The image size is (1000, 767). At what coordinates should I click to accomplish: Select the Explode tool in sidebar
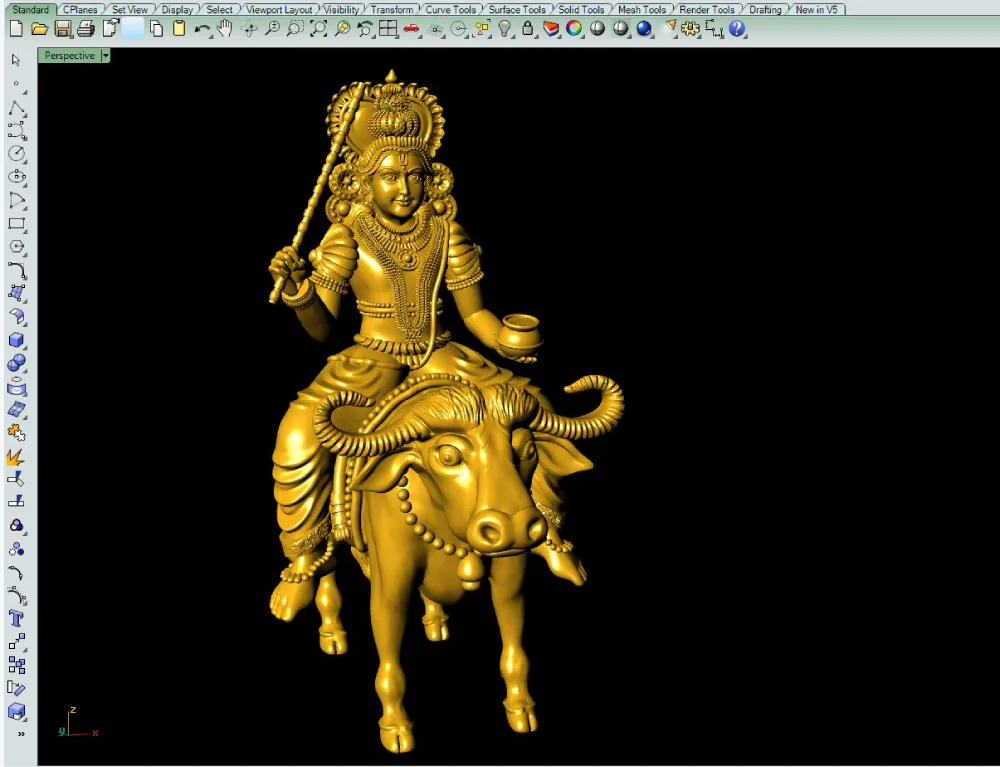pyautogui.click(x=15, y=457)
